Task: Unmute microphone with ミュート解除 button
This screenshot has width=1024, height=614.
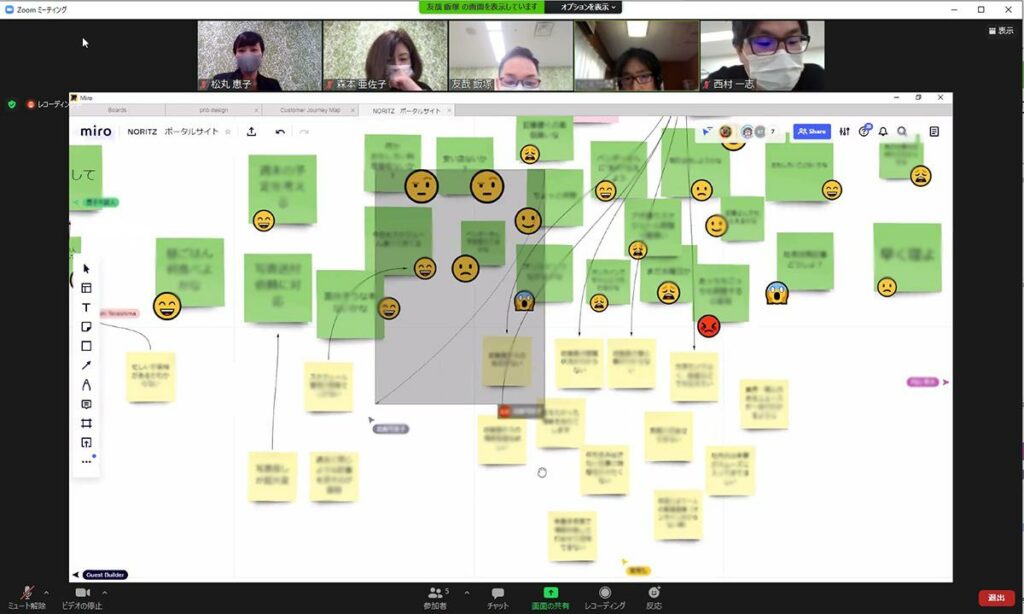Action: click(x=27, y=598)
